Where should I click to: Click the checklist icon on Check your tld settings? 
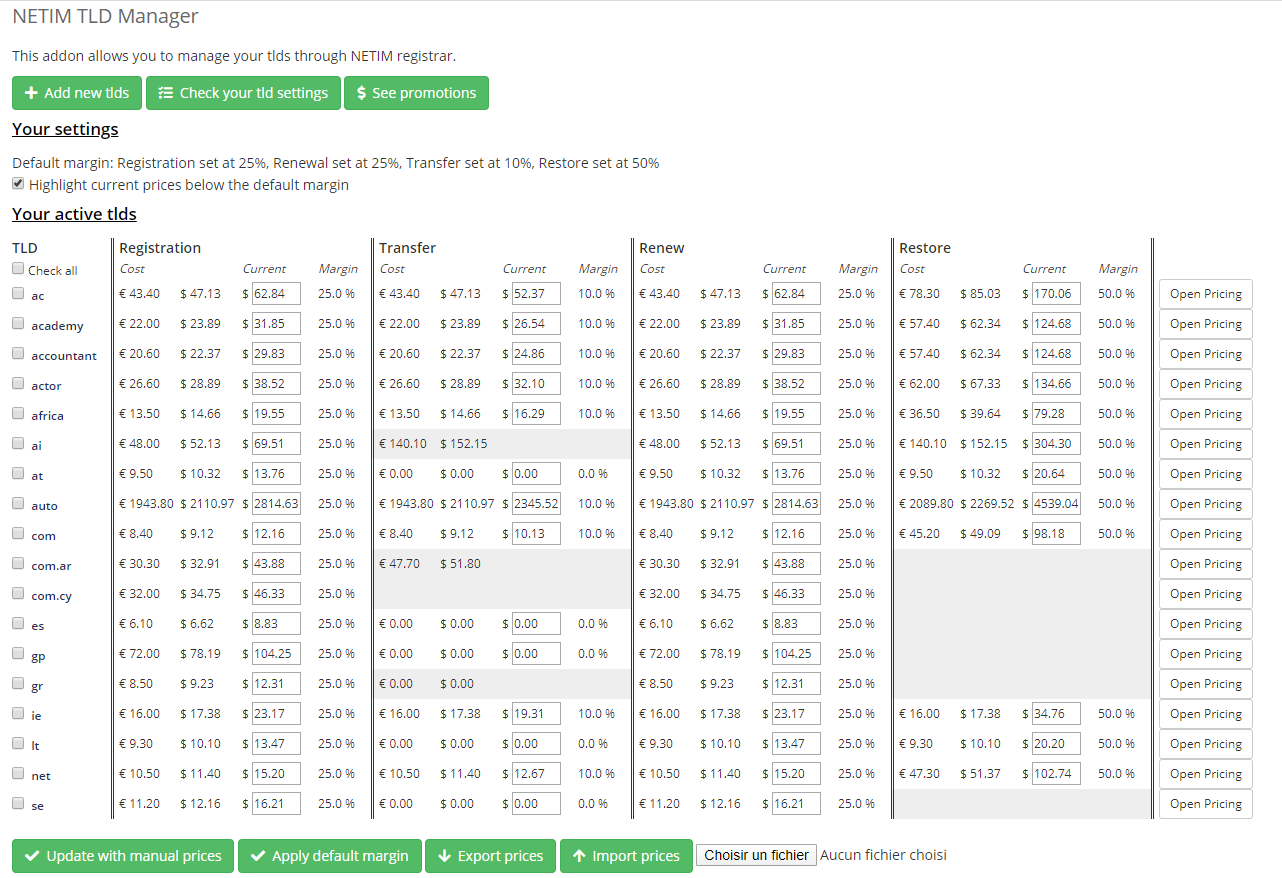(166, 93)
